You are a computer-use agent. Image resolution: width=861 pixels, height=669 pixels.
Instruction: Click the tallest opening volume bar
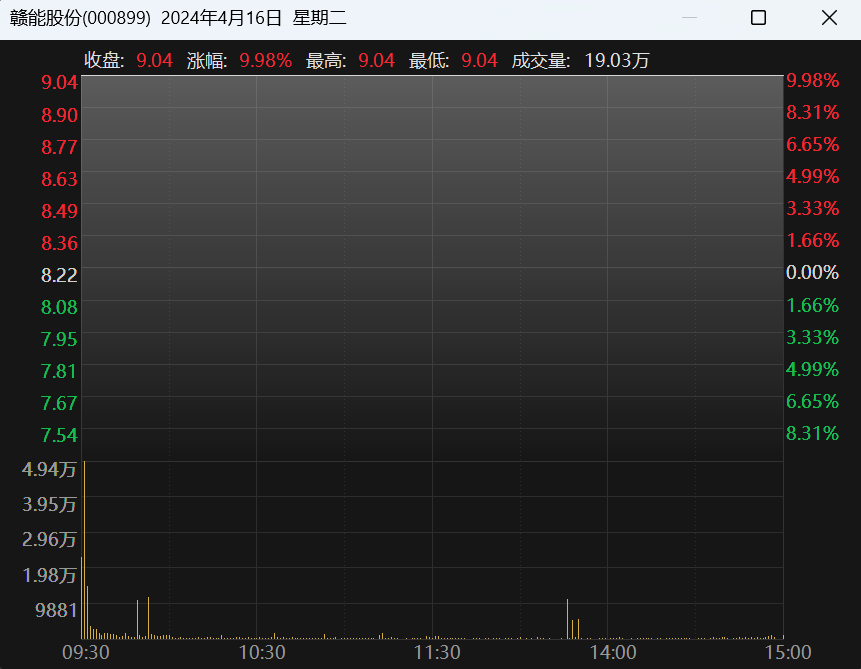[x=84, y=550]
